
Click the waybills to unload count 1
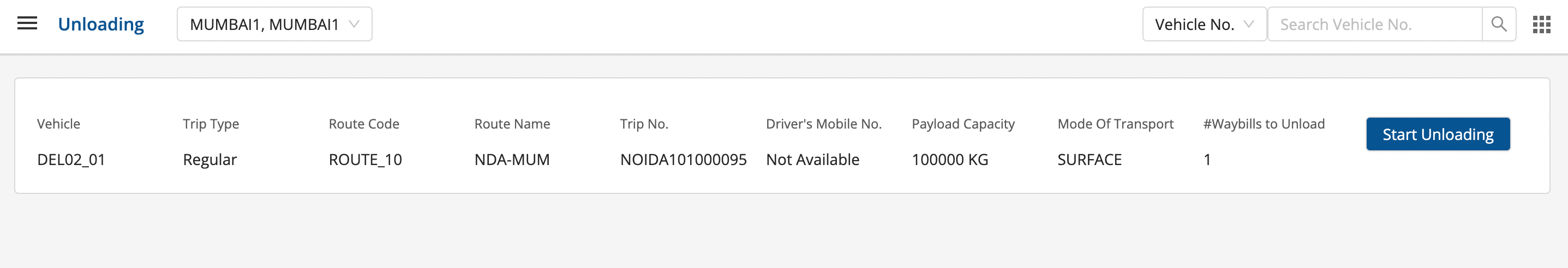pyautogui.click(x=1207, y=159)
